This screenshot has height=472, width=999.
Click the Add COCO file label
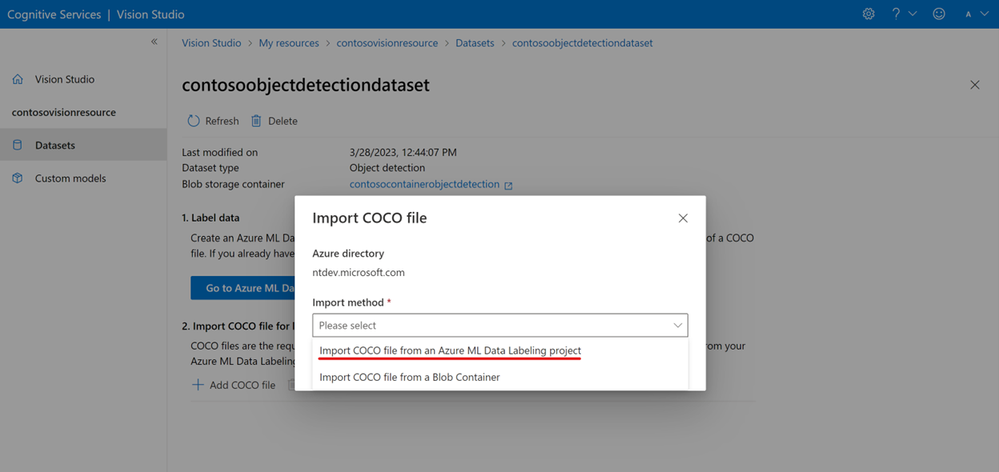coord(243,385)
